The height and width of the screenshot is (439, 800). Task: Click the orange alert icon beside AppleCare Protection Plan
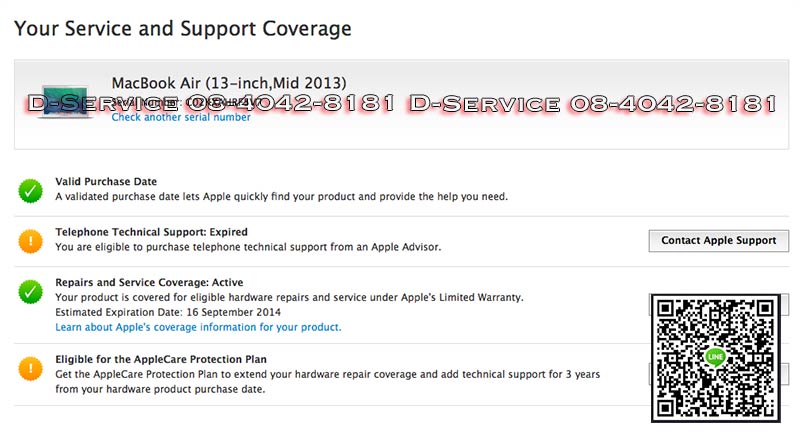[x=31, y=368]
